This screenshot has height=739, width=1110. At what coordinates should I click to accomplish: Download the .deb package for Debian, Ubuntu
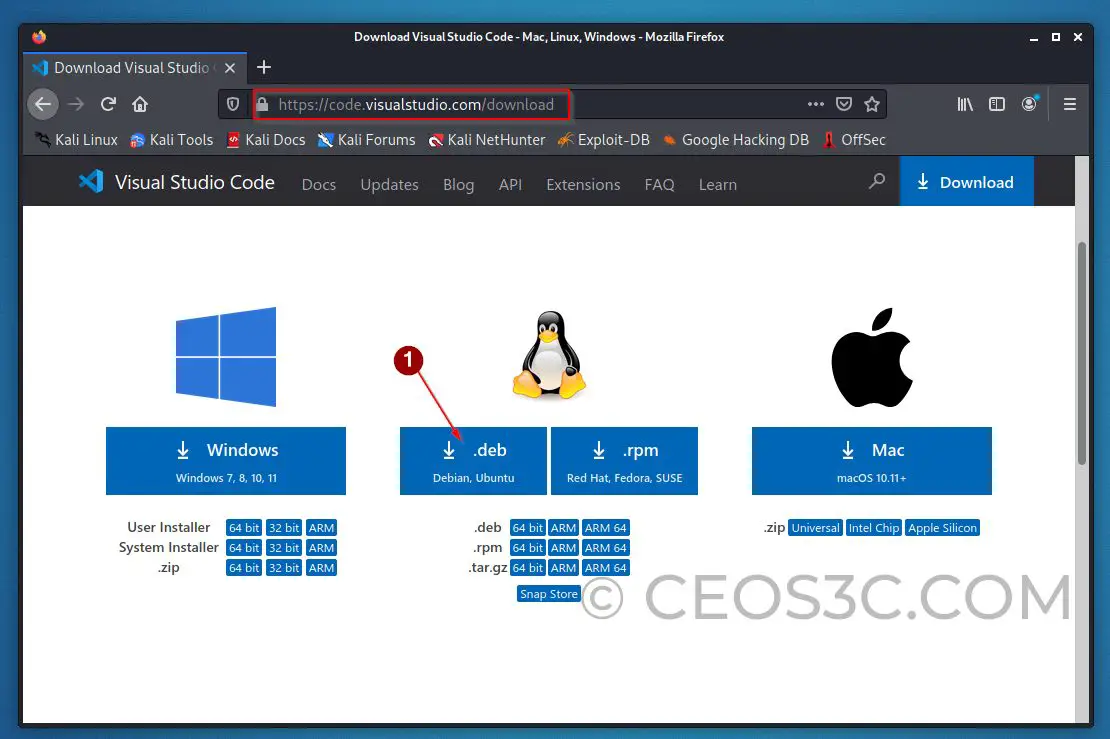click(x=474, y=461)
